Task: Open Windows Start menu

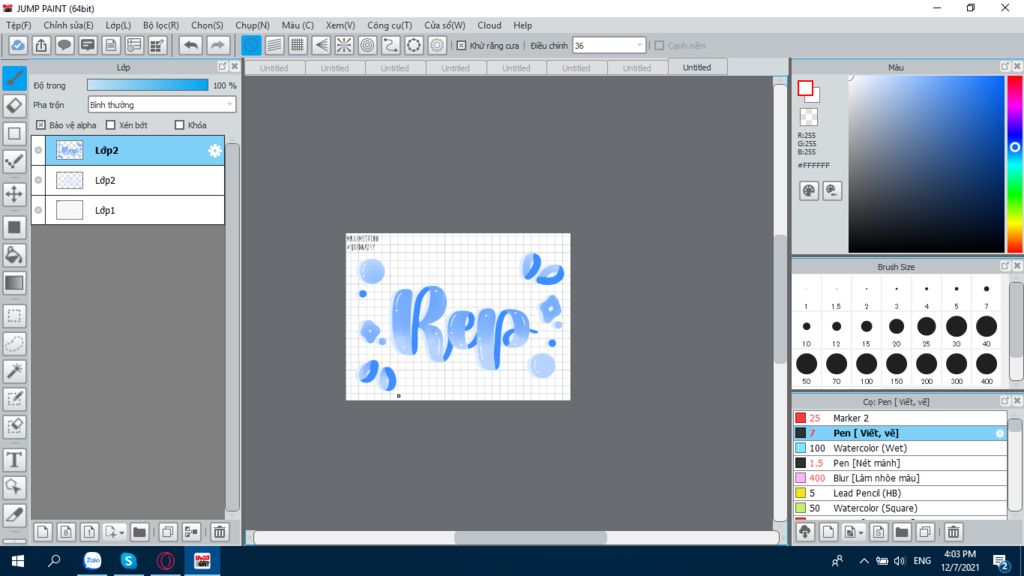Action: 18,560
